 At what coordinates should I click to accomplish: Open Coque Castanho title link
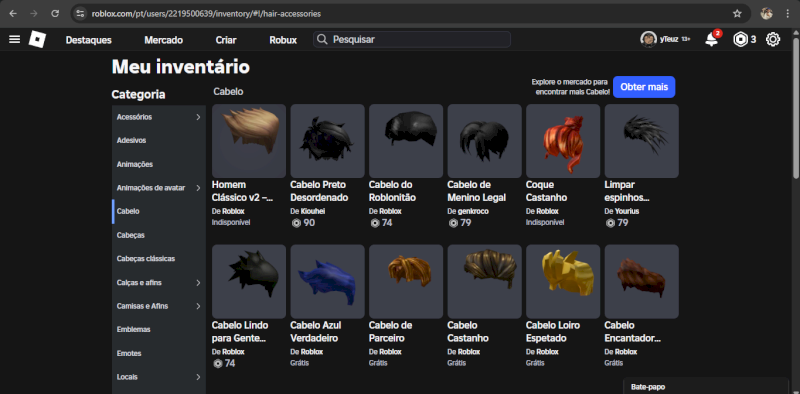(546, 191)
